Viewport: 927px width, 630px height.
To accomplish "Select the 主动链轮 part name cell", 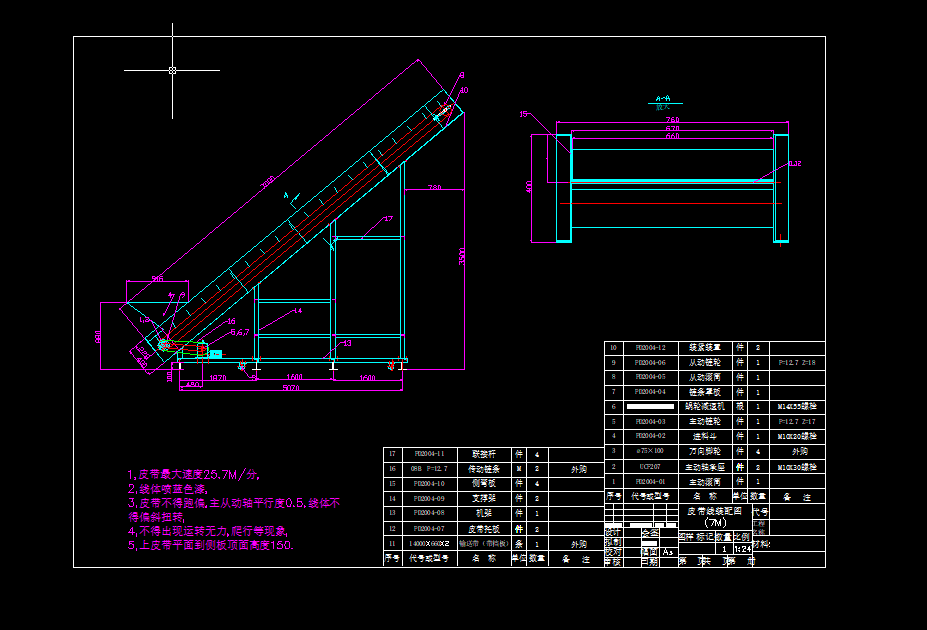I will click(x=705, y=421).
